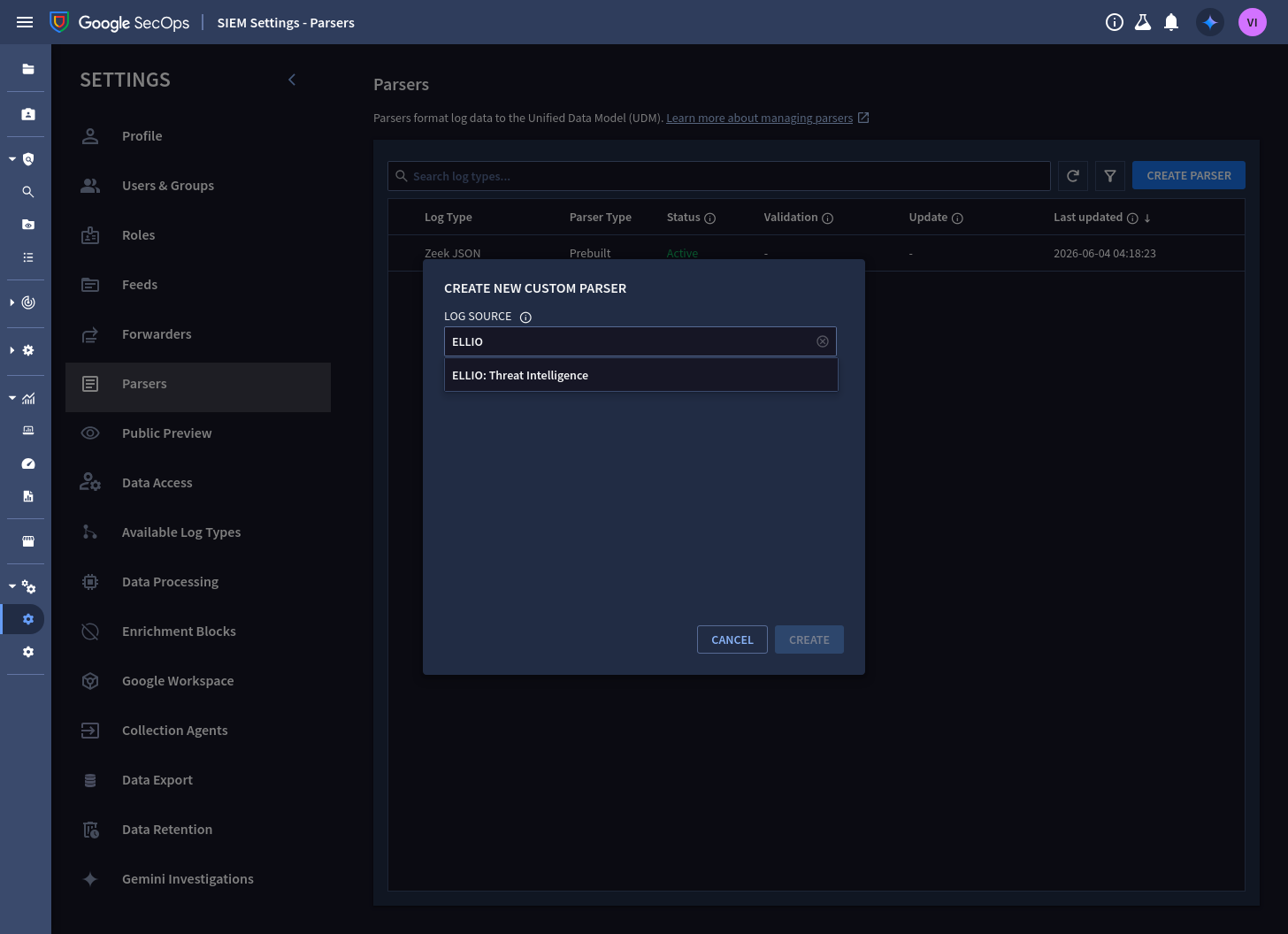Collapse the Settings side panel chevron

pos(292,80)
